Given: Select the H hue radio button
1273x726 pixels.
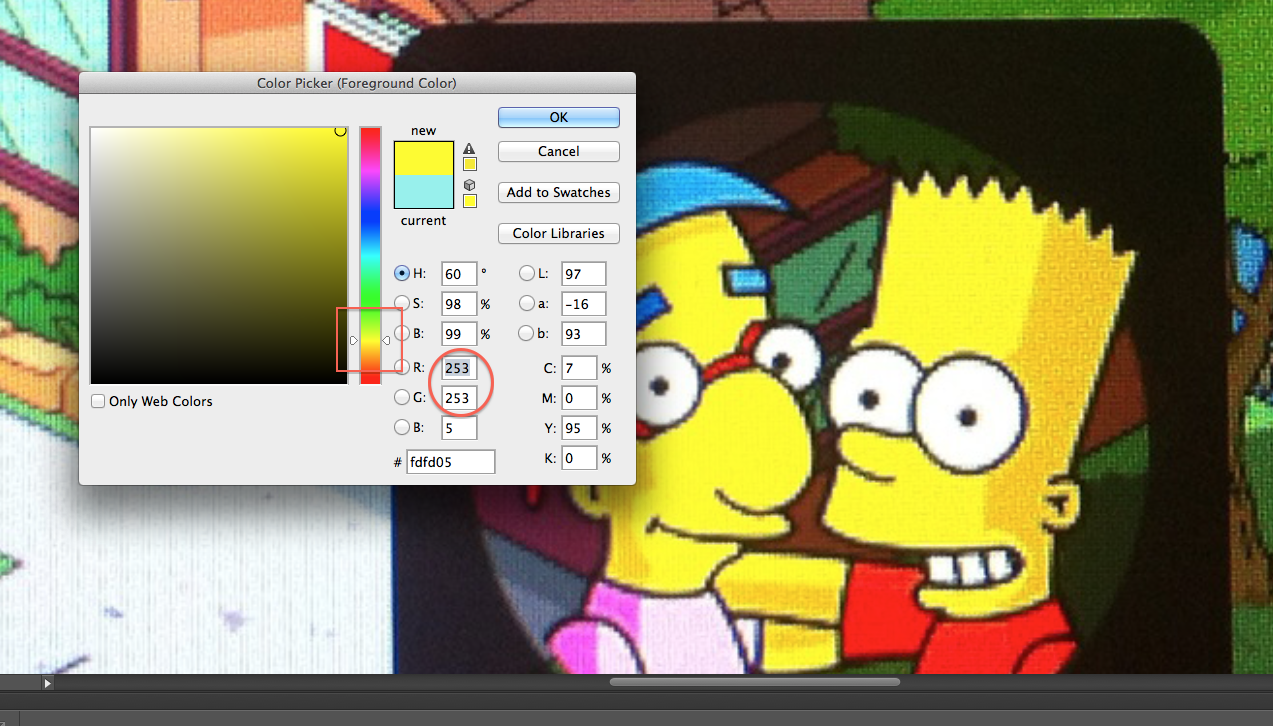Looking at the screenshot, I should [x=402, y=273].
